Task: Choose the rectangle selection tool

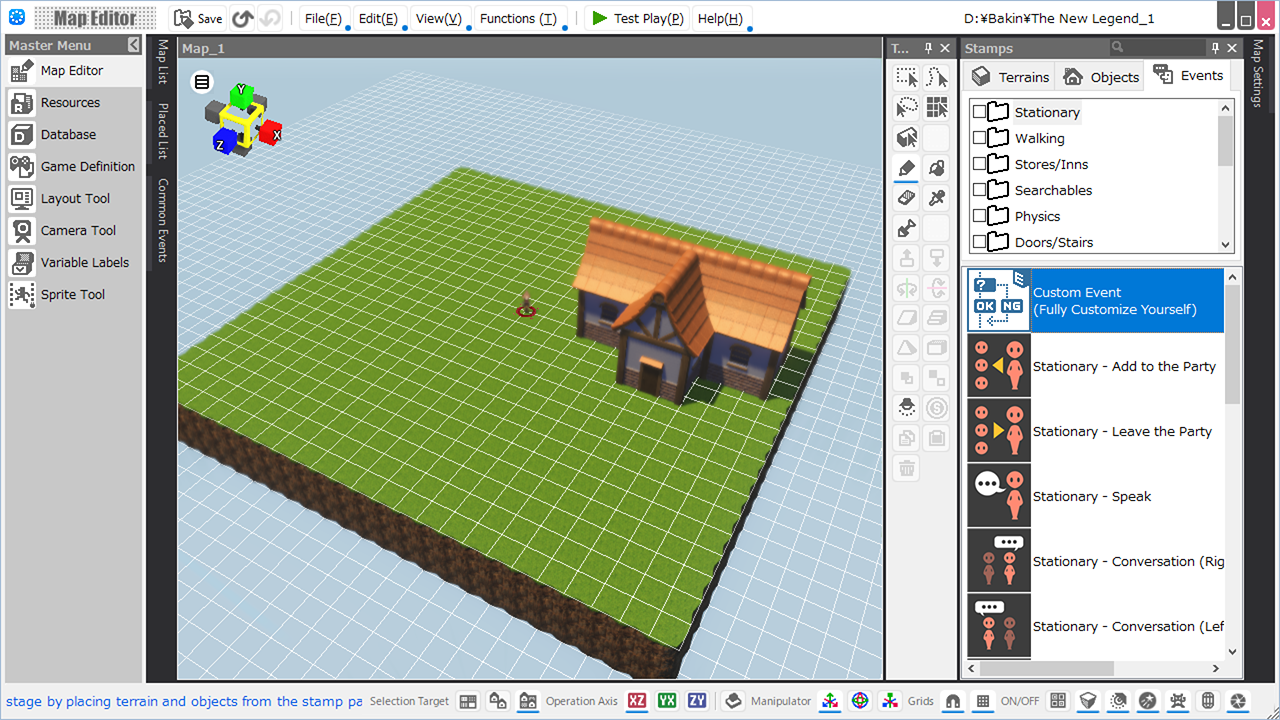Action: (906, 77)
